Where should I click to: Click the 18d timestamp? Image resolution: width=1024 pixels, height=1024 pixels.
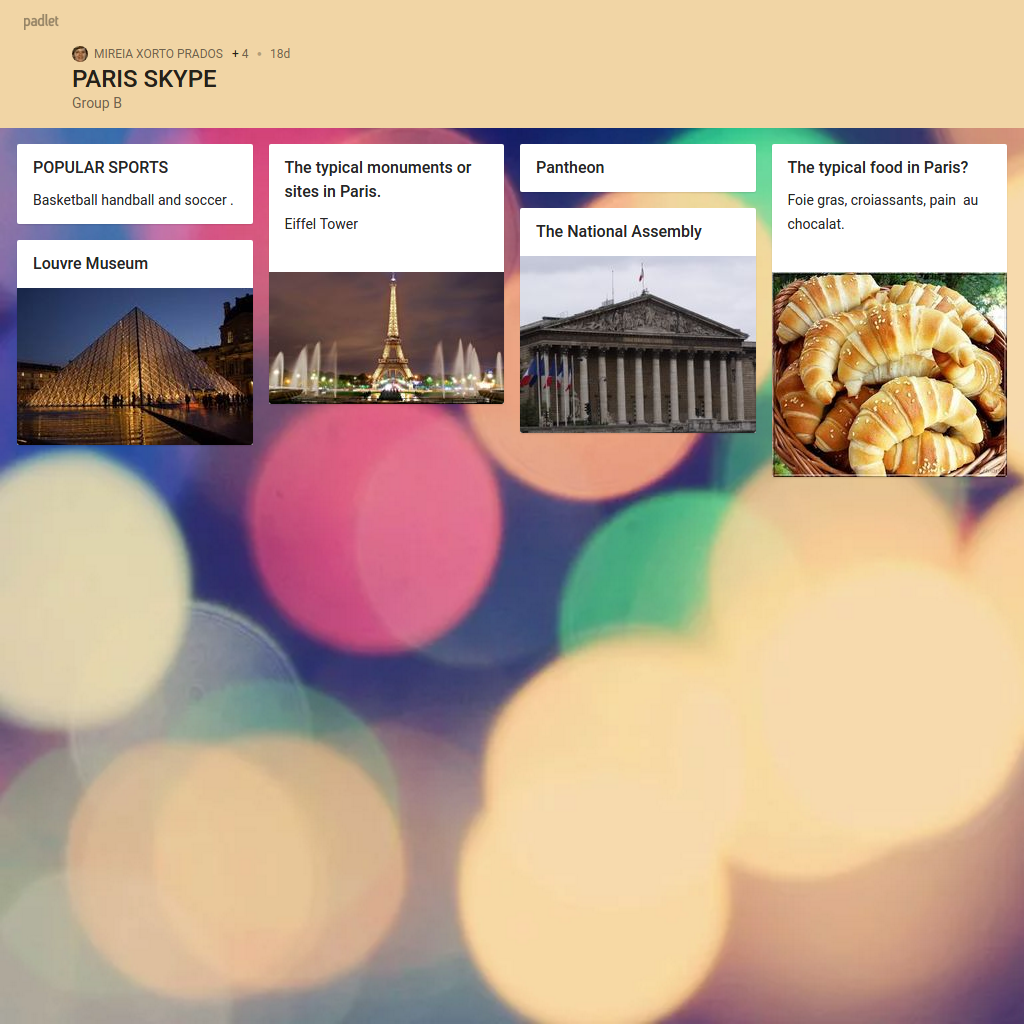click(x=280, y=54)
